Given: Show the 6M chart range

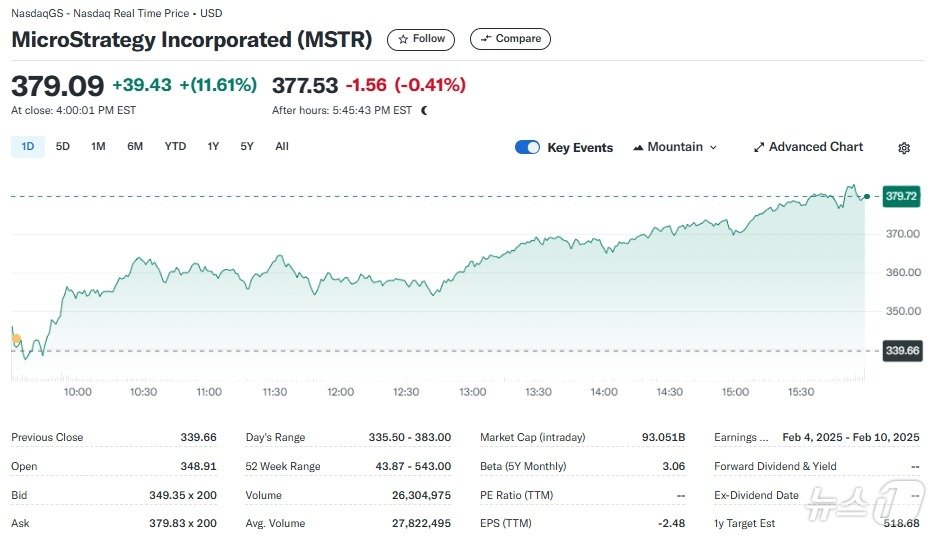Looking at the screenshot, I should [135, 146].
